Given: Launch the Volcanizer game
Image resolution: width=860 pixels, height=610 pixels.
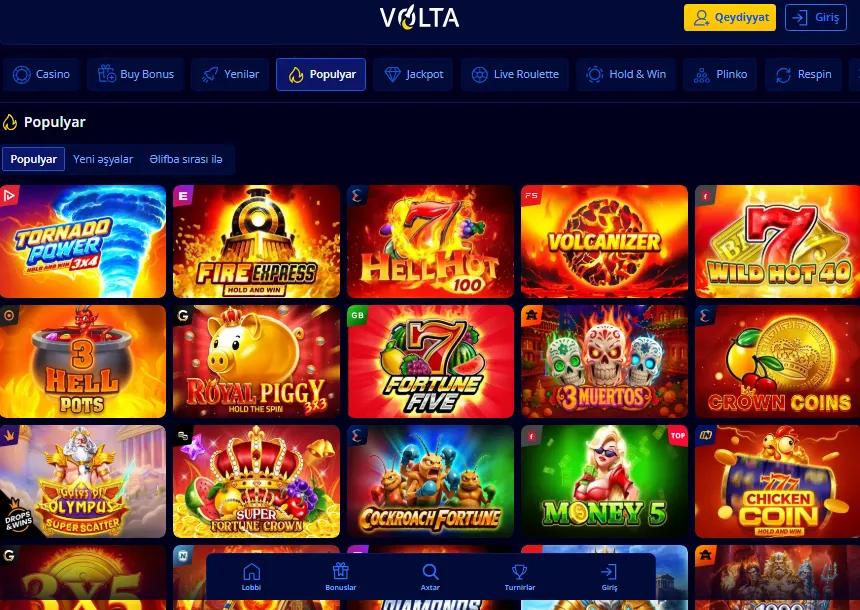Looking at the screenshot, I should click(x=604, y=241).
